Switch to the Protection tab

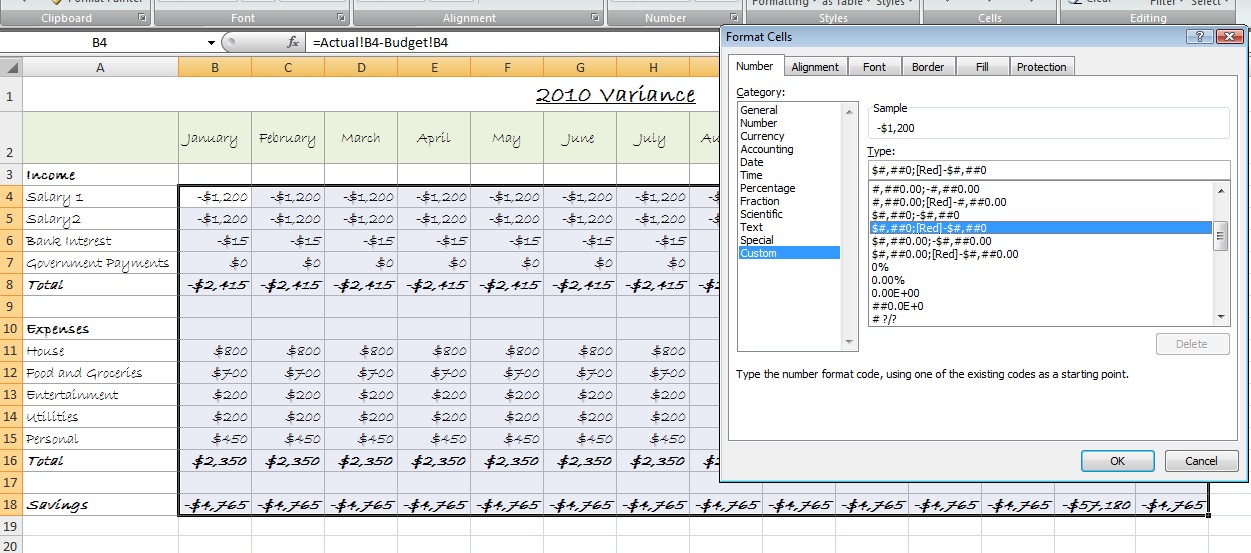tap(1041, 67)
